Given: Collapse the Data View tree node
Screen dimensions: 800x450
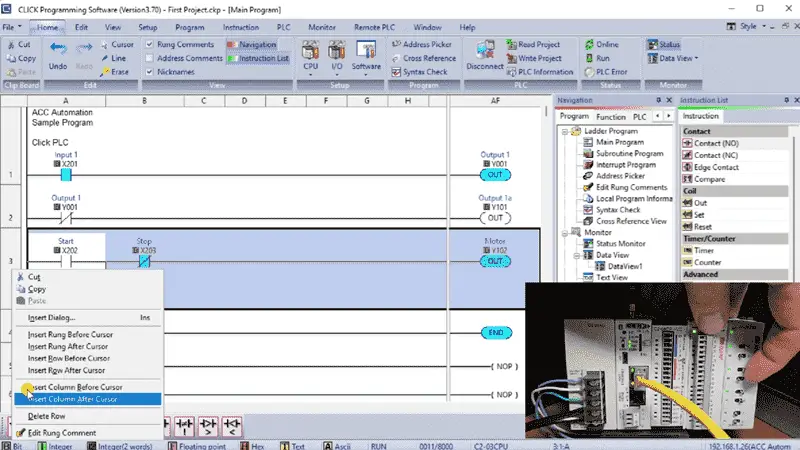Looking at the screenshot, I should pos(577,255).
